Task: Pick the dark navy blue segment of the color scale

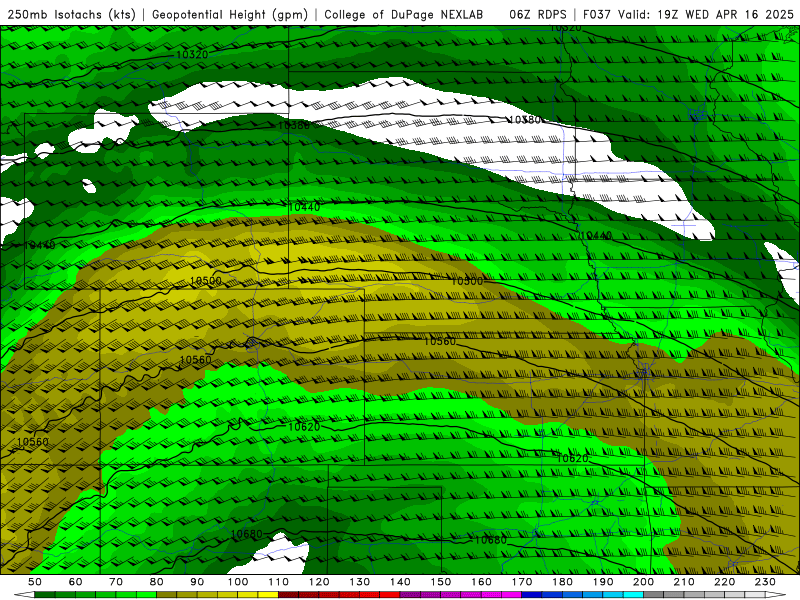Action: point(532,594)
